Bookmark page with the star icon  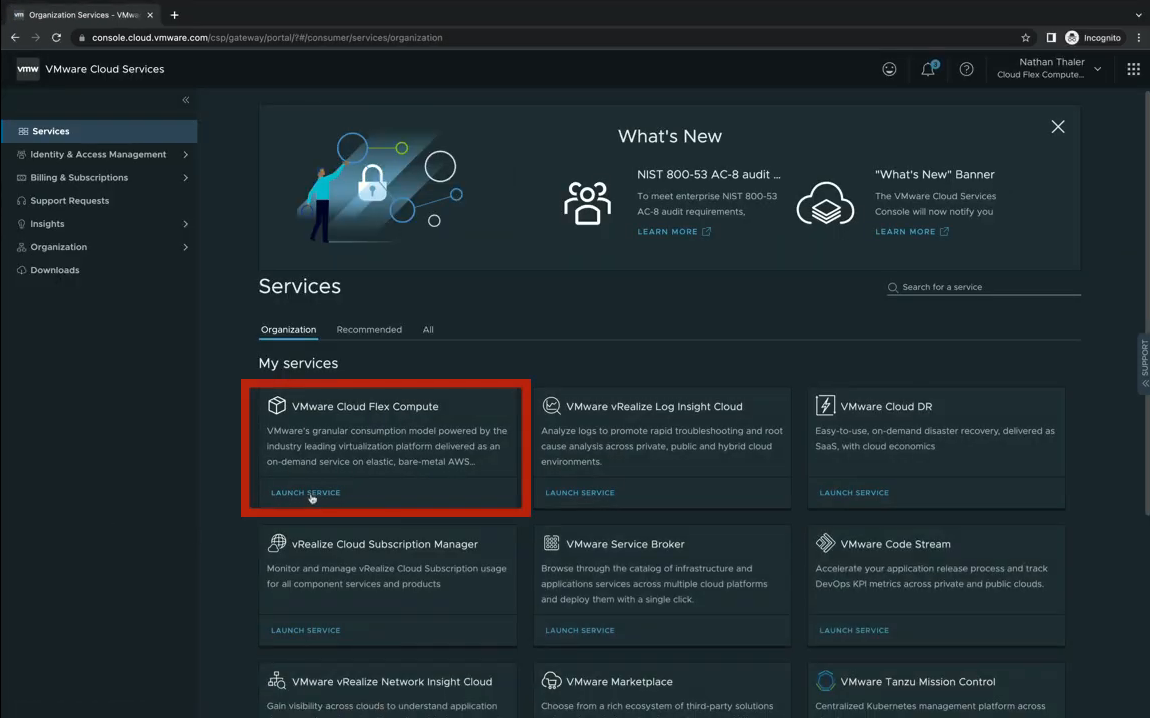[1025, 37]
